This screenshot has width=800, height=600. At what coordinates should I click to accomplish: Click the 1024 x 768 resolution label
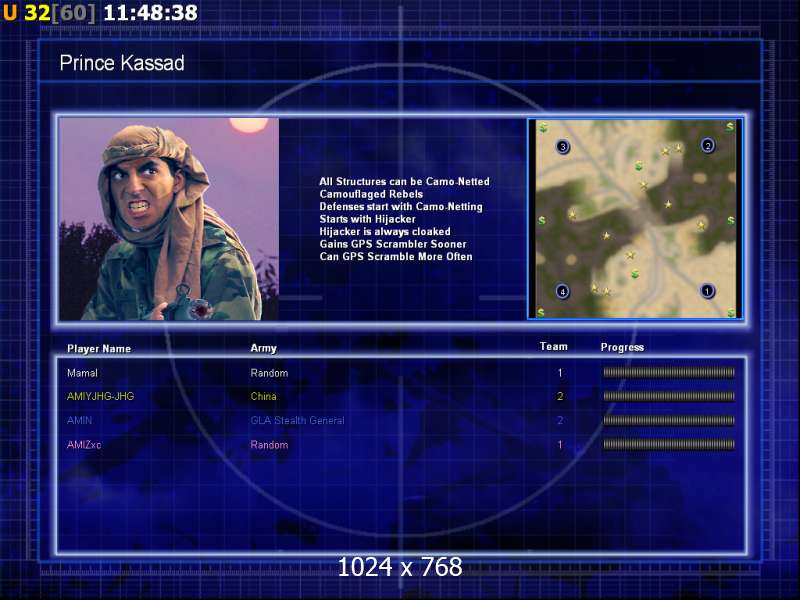pyautogui.click(x=400, y=567)
